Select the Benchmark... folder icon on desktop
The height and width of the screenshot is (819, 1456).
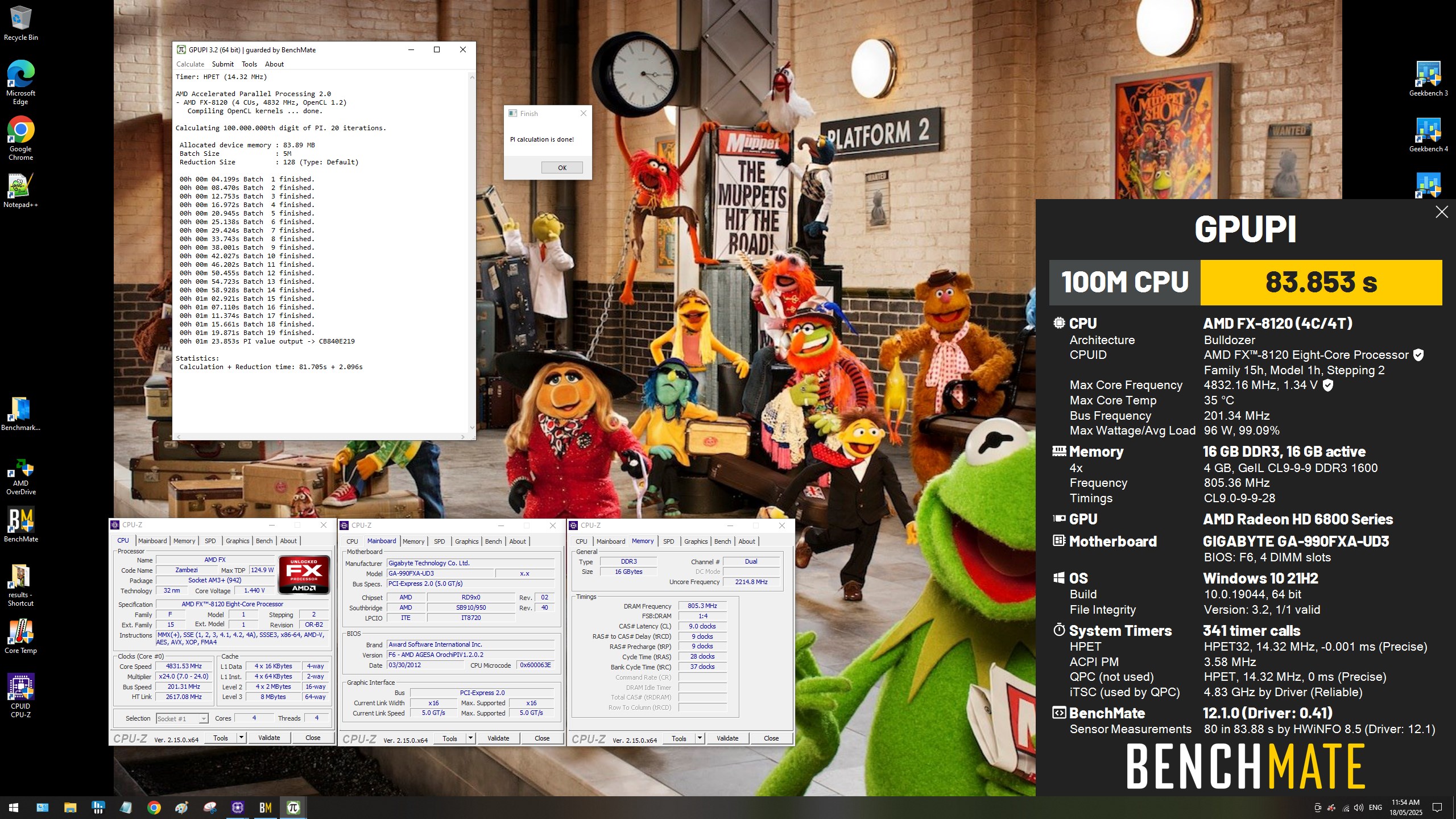pos(20,414)
